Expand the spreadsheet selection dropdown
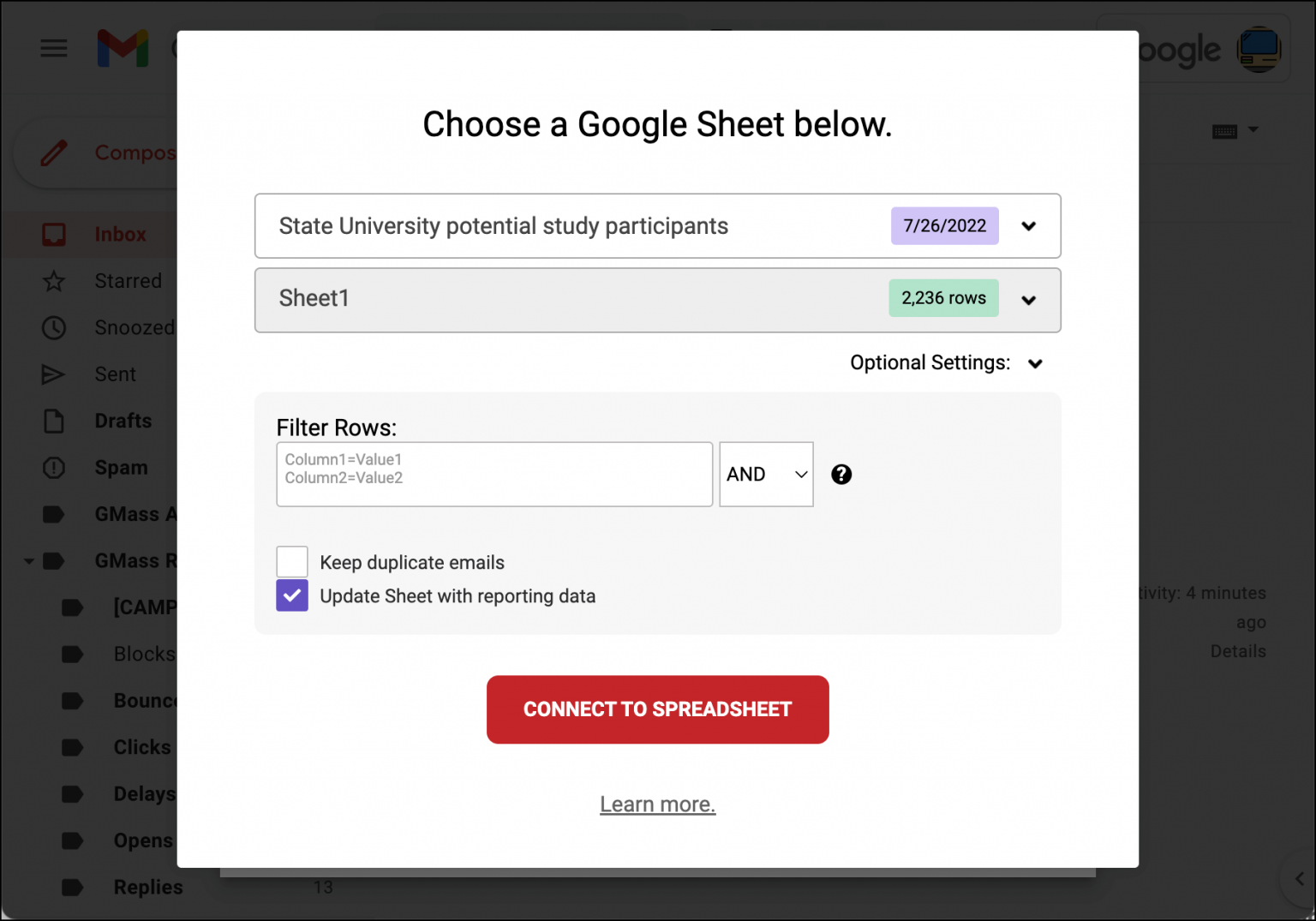 tap(1028, 226)
